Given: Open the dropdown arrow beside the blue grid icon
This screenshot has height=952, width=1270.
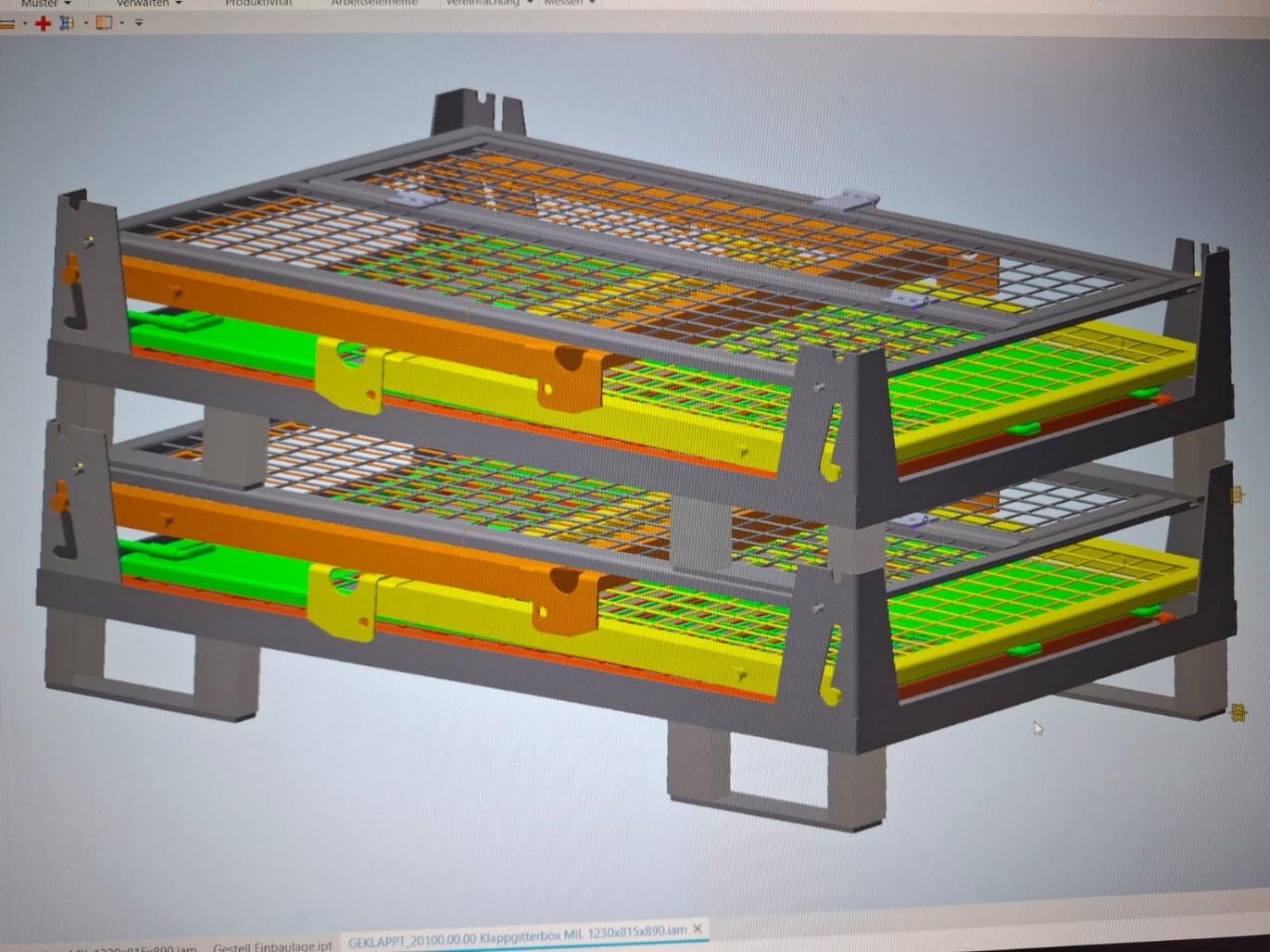Looking at the screenshot, I should (x=86, y=22).
